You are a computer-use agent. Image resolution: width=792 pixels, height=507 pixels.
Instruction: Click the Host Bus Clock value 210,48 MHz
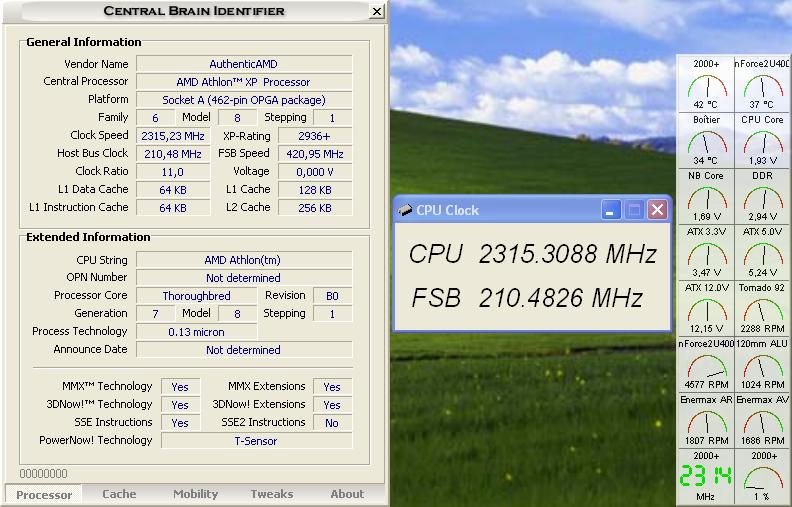[173, 154]
